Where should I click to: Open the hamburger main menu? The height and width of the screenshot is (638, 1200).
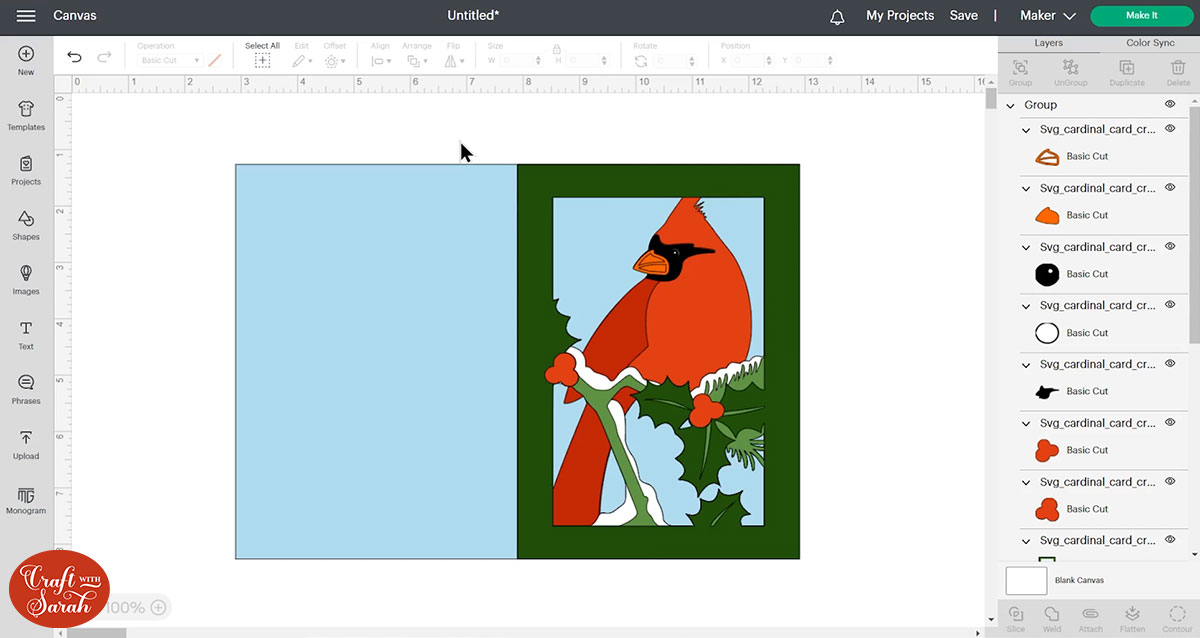coord(26,16)
